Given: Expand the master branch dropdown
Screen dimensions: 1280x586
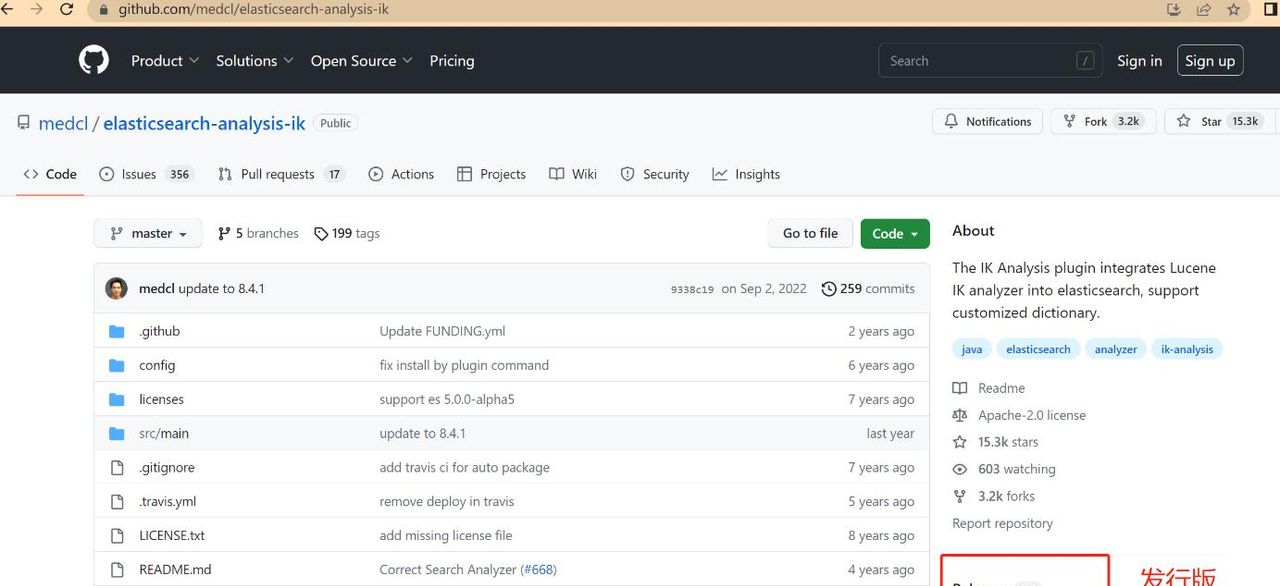Looking at the screenshot, I should click(148, 232).
